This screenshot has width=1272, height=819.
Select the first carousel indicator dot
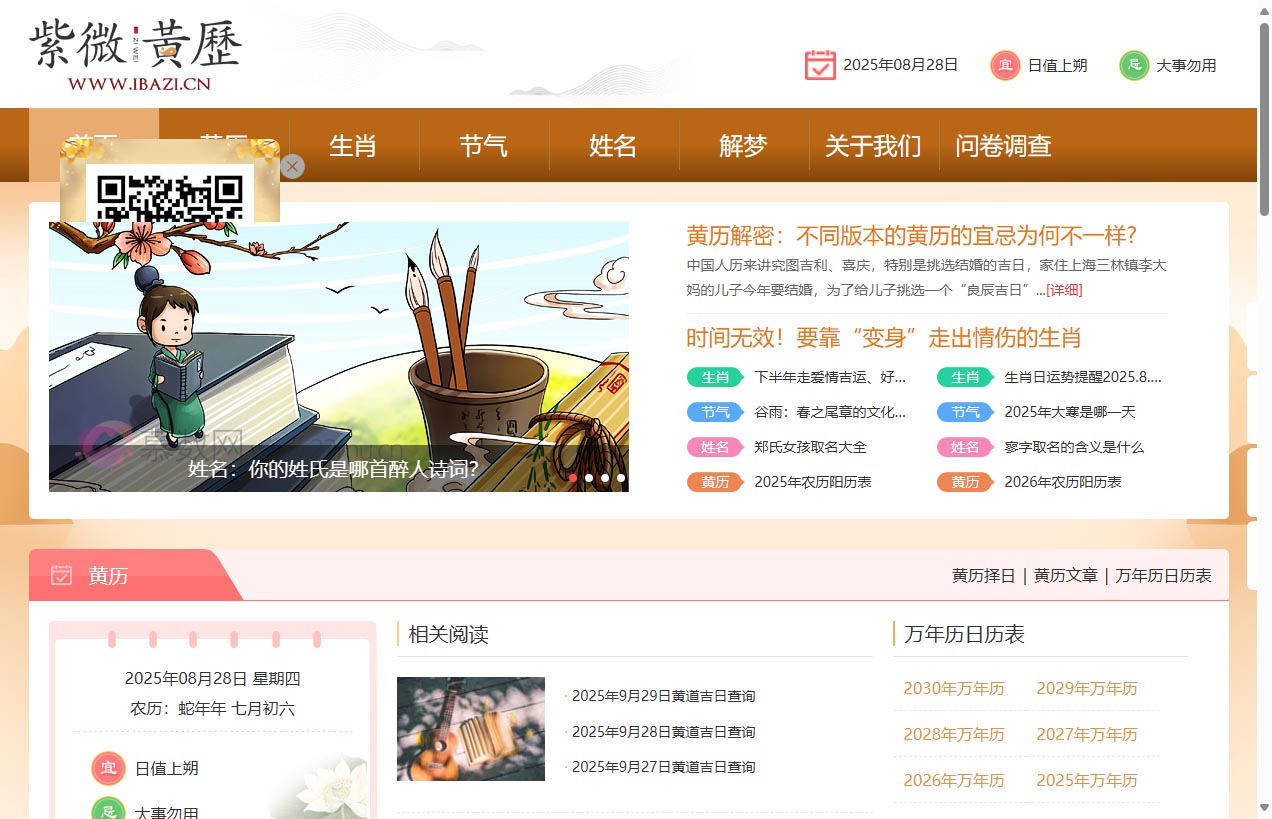pos(573,478)
